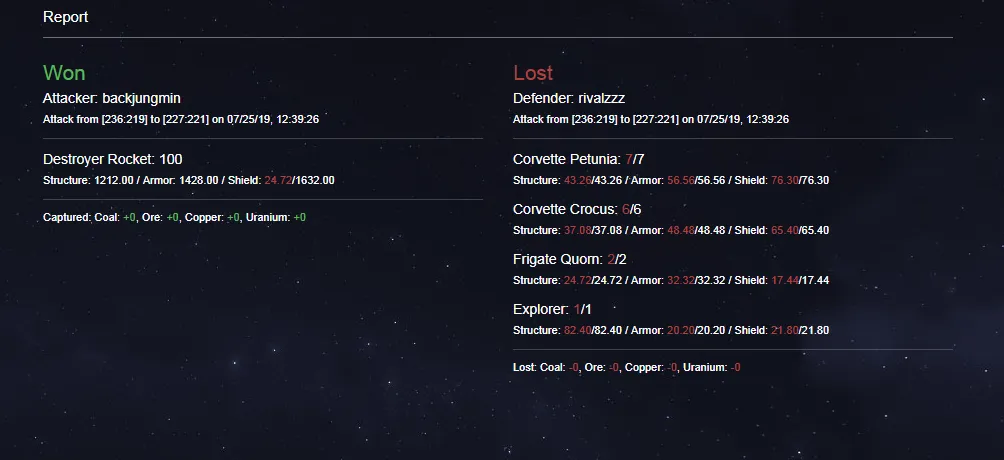Click the Report heading

tap(65, 17)
